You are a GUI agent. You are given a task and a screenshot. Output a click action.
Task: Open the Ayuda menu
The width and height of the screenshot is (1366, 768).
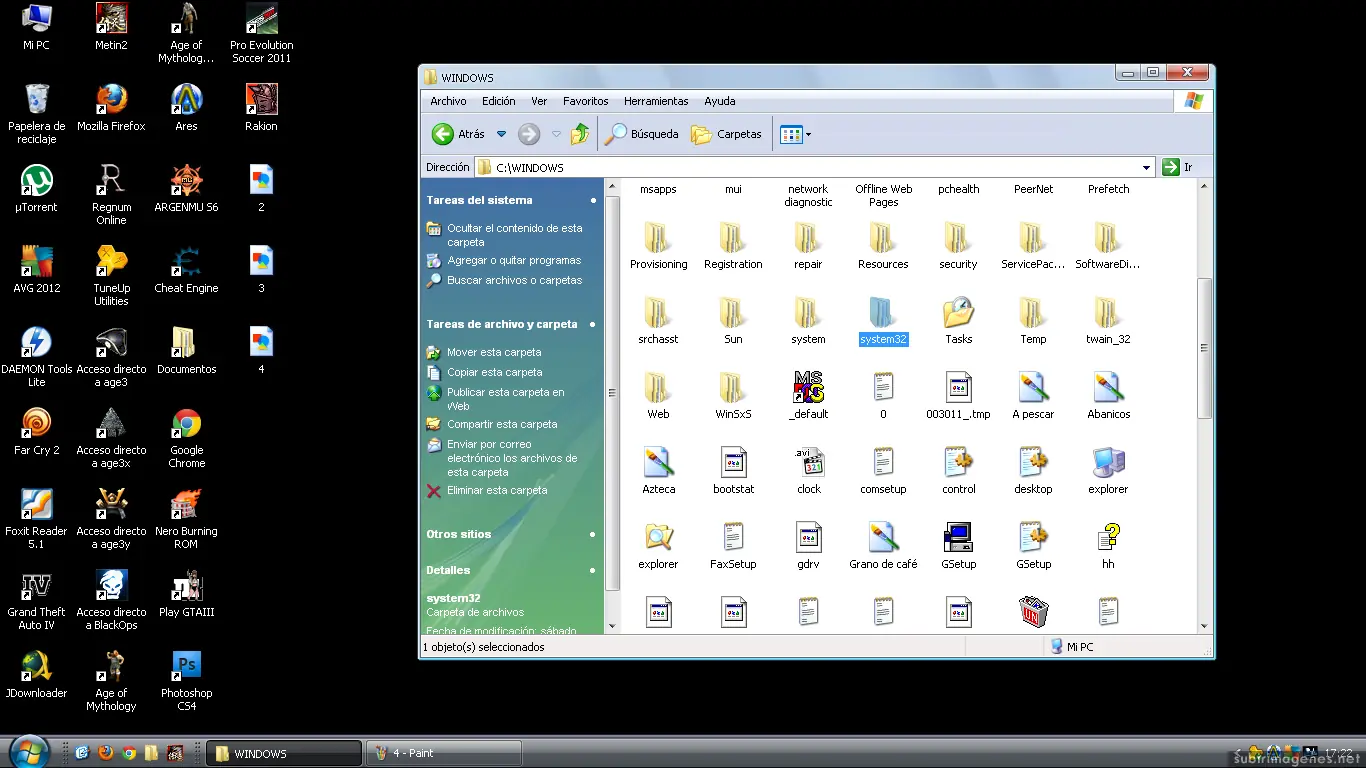720,101
